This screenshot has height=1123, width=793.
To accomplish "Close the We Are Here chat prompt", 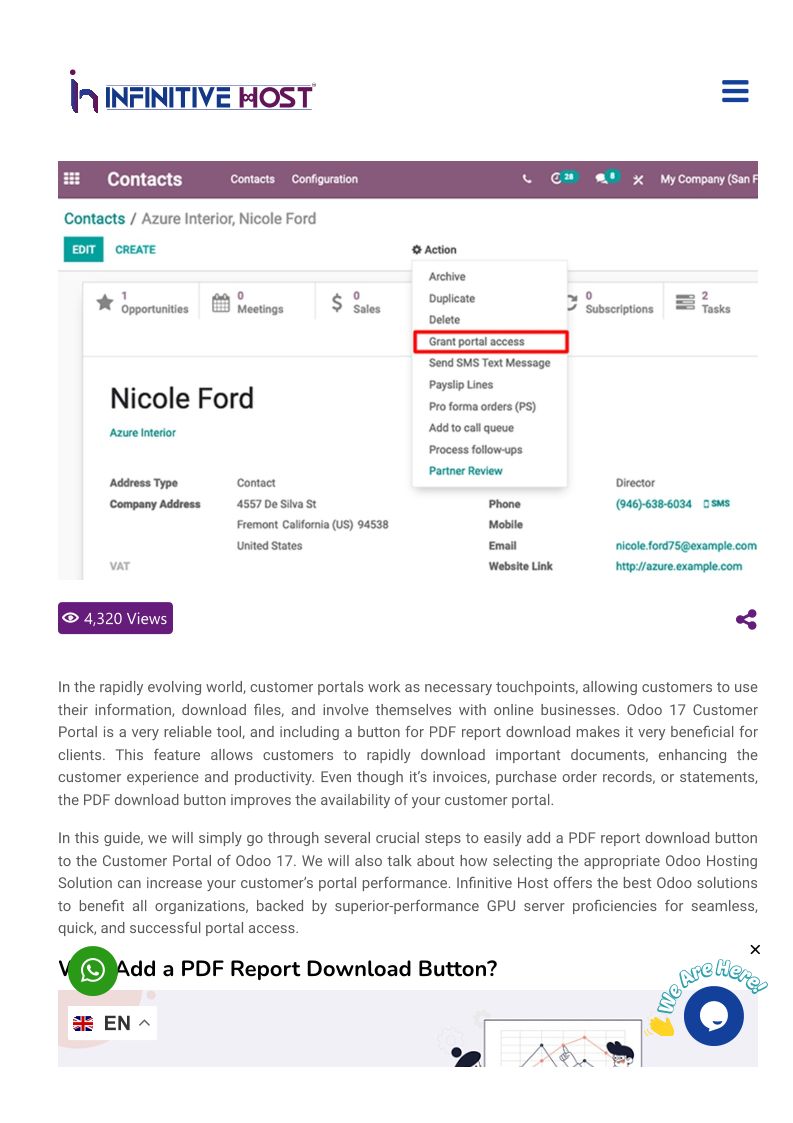I will (755, 949).
